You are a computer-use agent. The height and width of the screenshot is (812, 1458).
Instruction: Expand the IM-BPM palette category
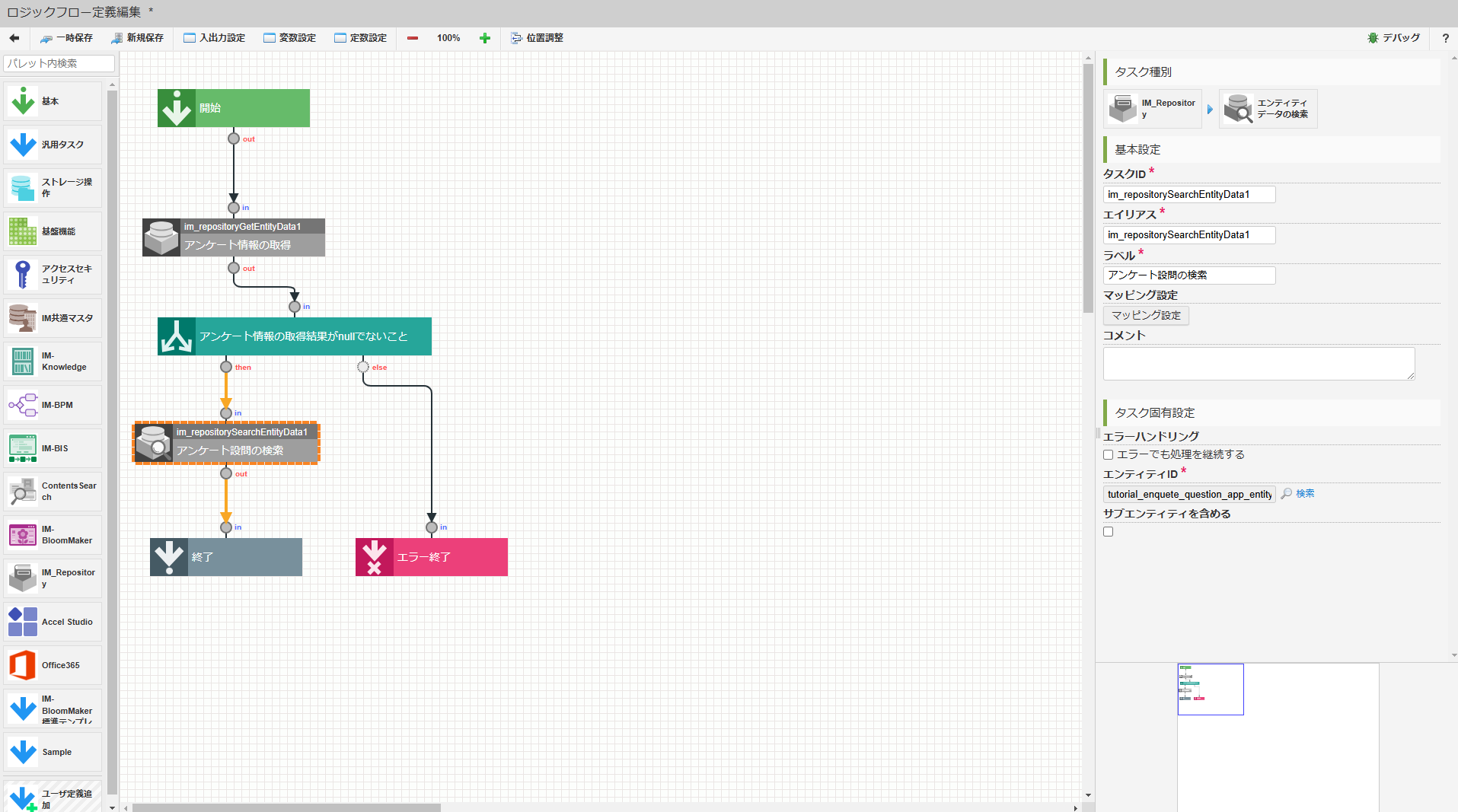(x=53, y=406)
